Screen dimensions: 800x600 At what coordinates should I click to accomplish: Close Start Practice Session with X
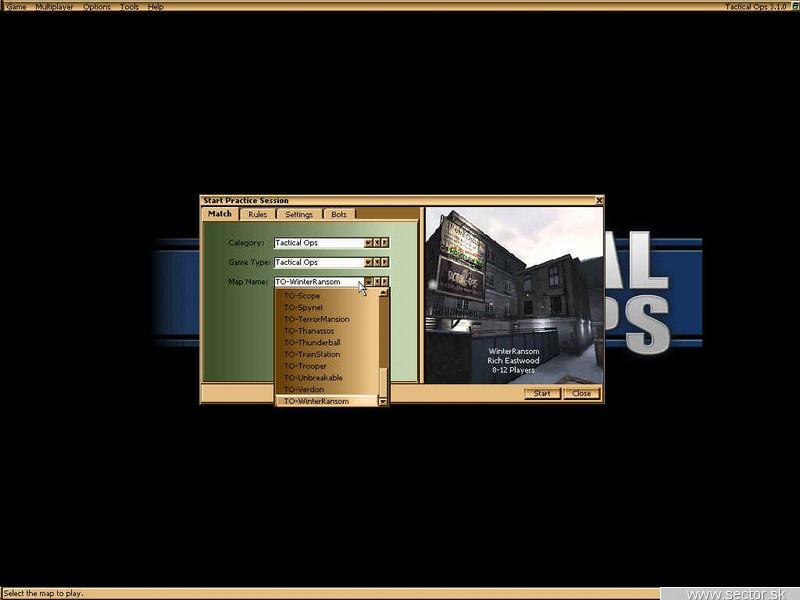coord(599,201)
